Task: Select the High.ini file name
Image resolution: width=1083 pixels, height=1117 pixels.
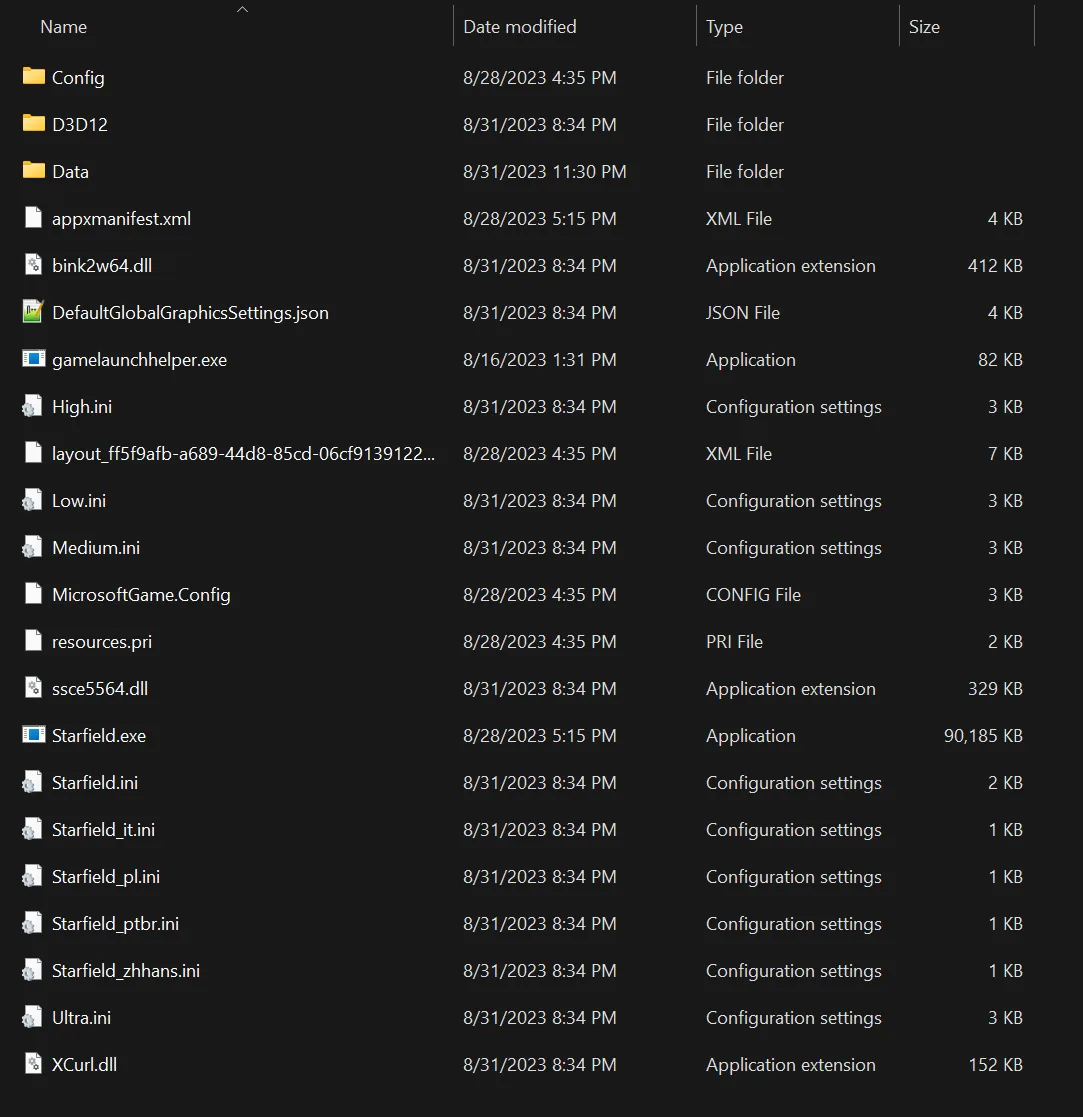Action: (x=82, y=407)
